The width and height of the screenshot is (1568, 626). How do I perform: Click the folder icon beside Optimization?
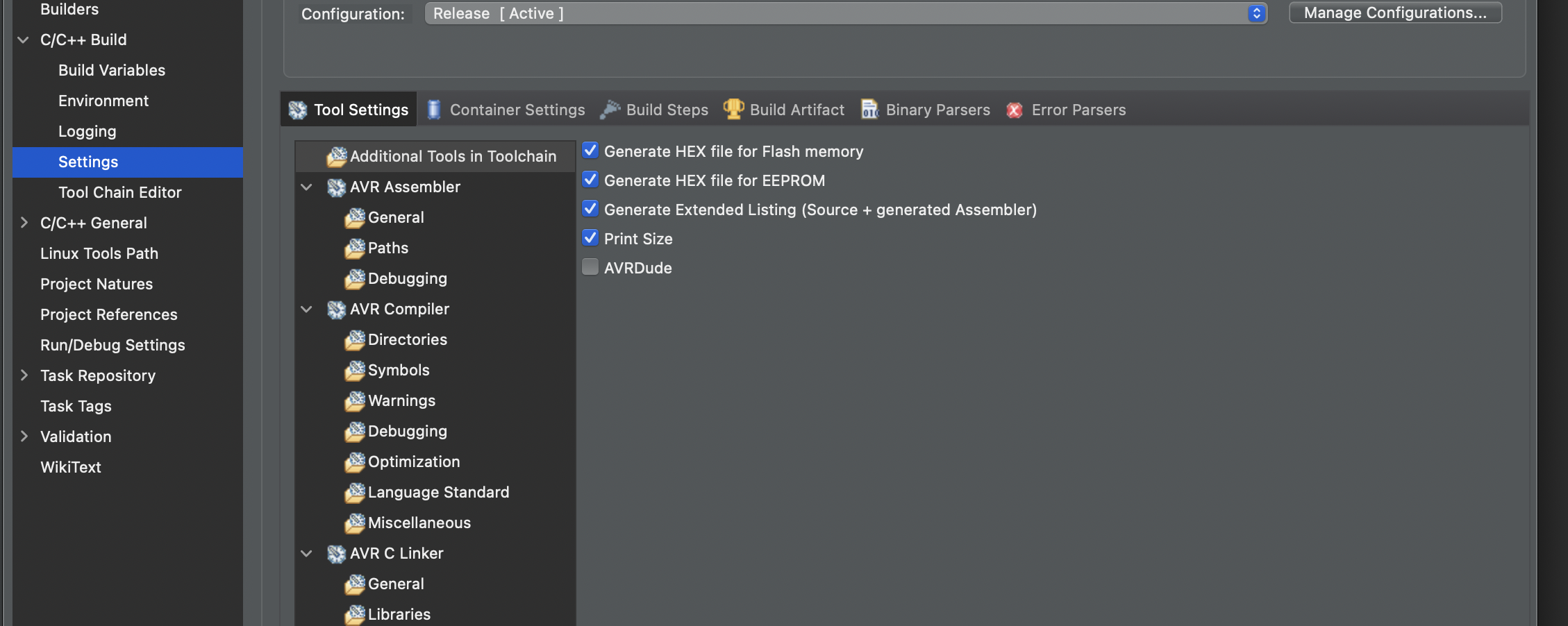tap(356, 463)
